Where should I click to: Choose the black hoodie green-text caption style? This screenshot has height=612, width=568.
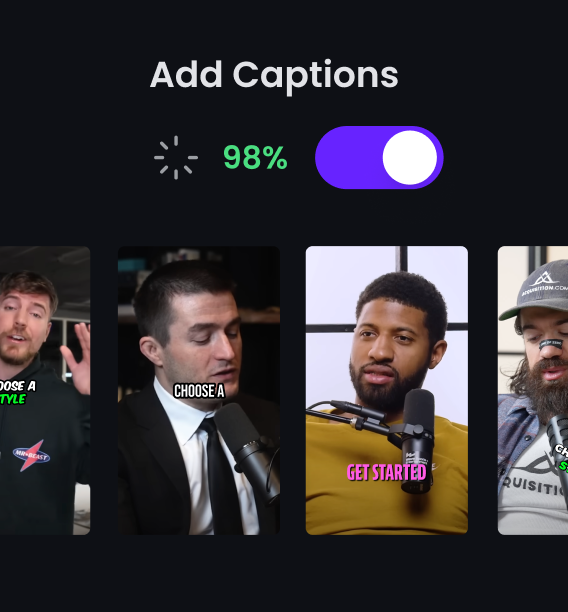click(45, 390)
